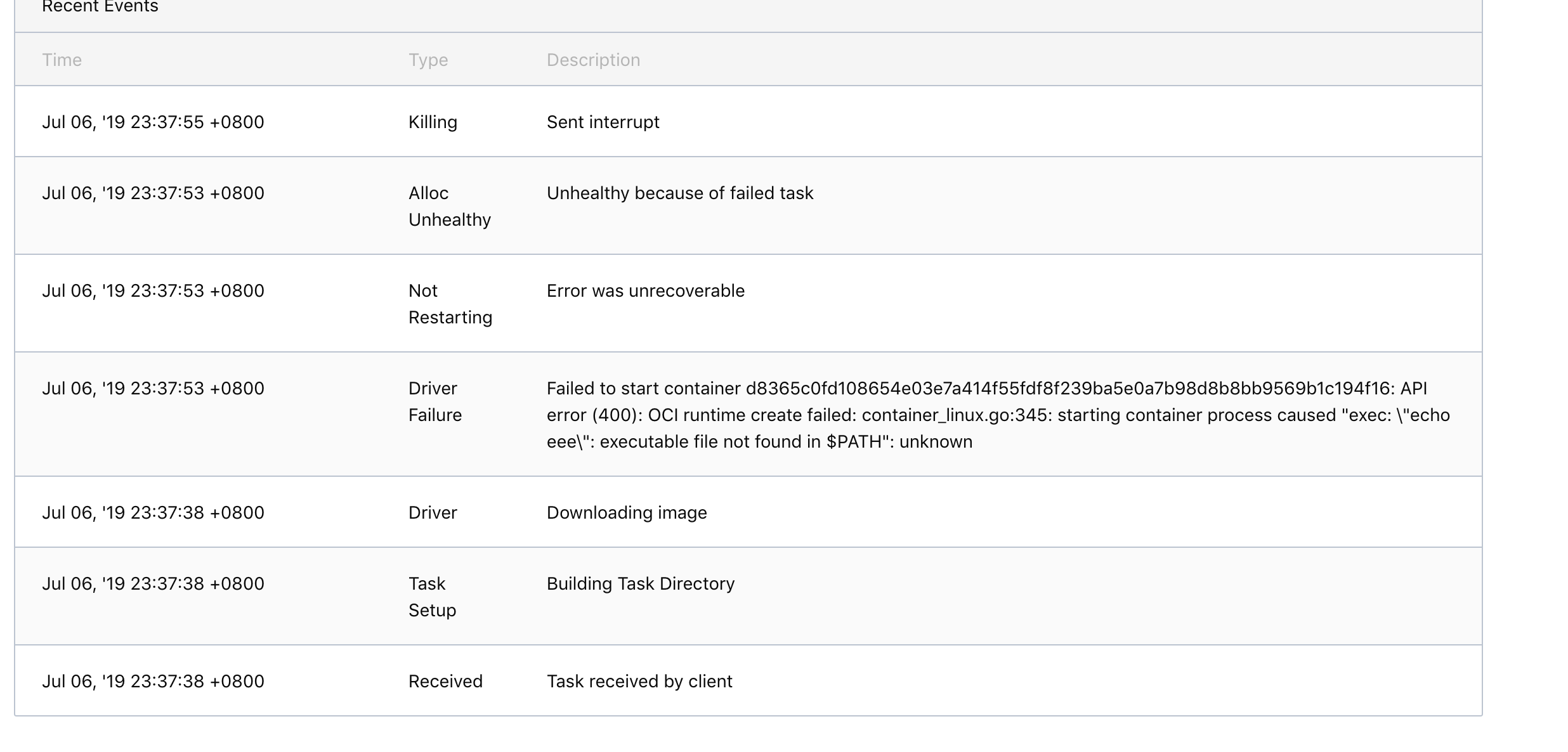Click the Type column header
Viewport: 1568px width, 752px height.
tap(428, 60)
